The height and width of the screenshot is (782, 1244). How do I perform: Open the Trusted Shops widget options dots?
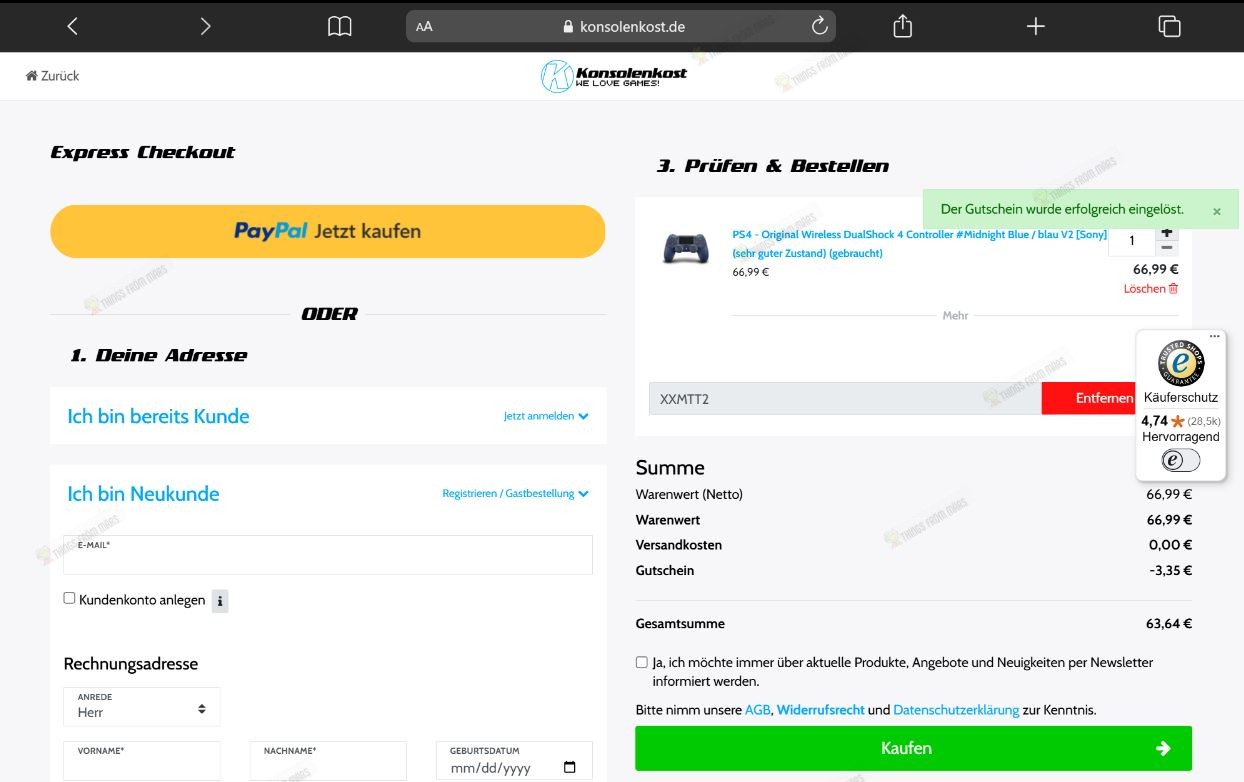(x=1215, y=336)
